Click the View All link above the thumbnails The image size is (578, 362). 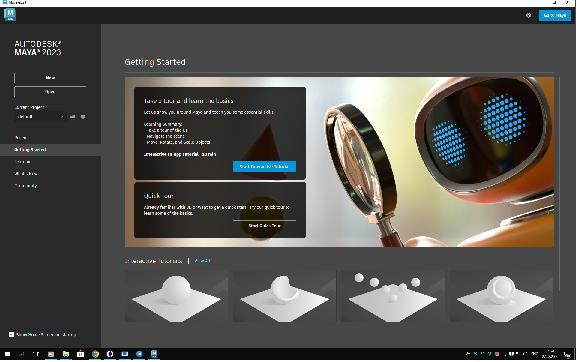coord(202,261)
